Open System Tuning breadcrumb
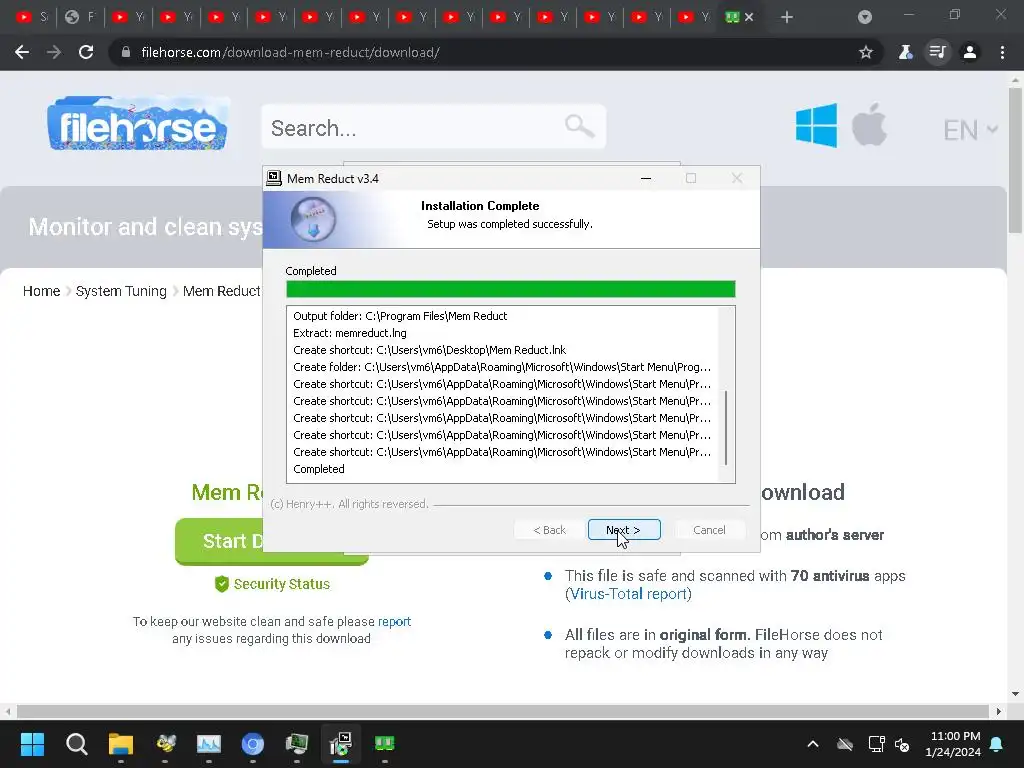This screenshot has width=1024, height=768. 121,291
